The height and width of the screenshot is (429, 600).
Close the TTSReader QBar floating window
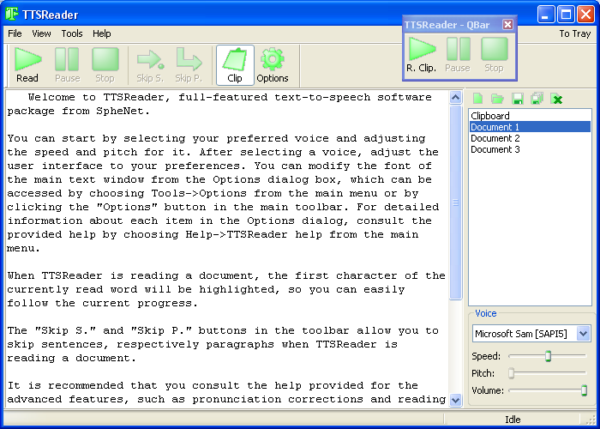pos(507,25)
